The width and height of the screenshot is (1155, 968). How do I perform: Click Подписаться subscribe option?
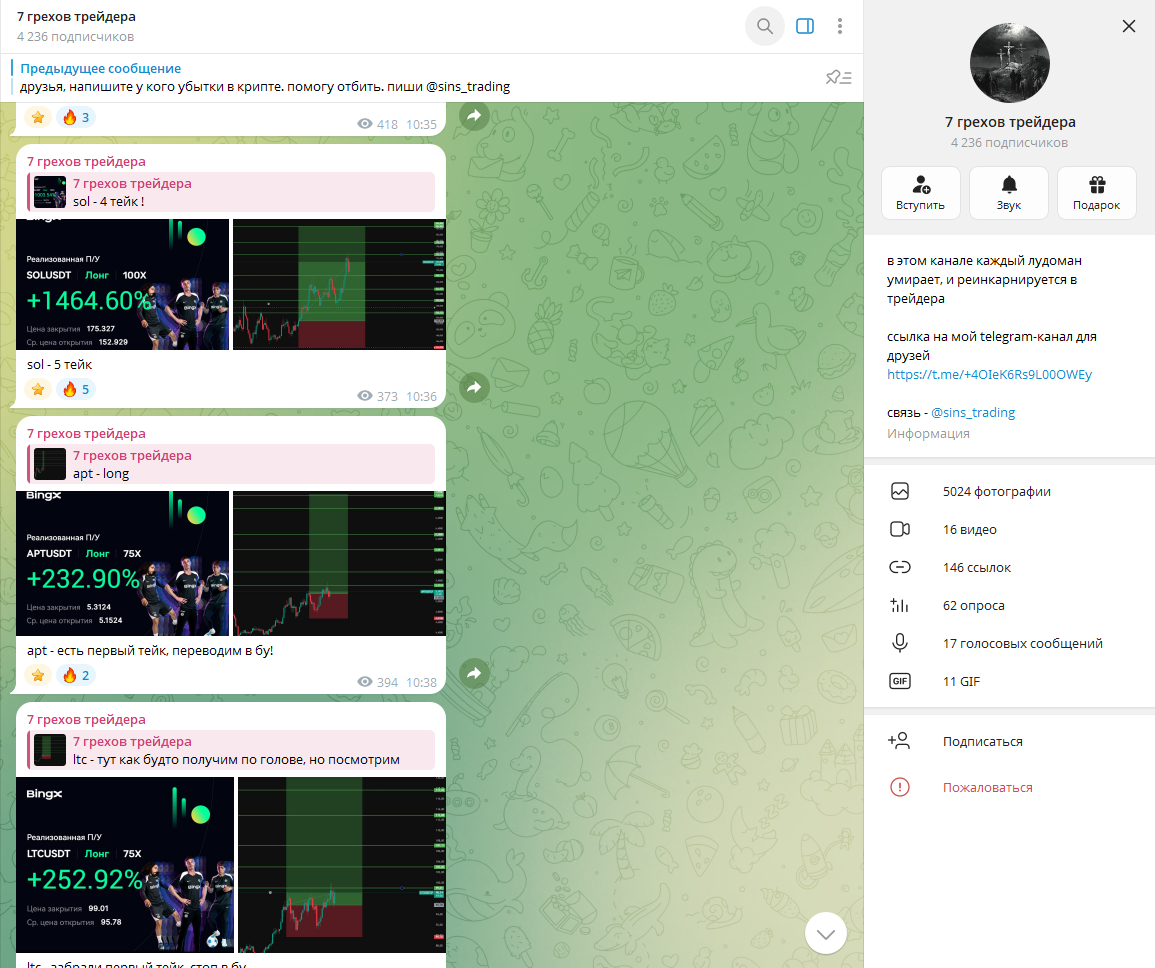(x=1009, y=741)
